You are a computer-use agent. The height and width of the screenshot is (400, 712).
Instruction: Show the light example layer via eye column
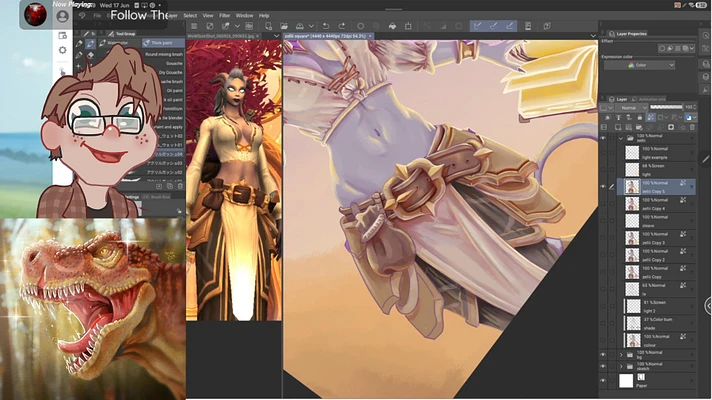603,153
